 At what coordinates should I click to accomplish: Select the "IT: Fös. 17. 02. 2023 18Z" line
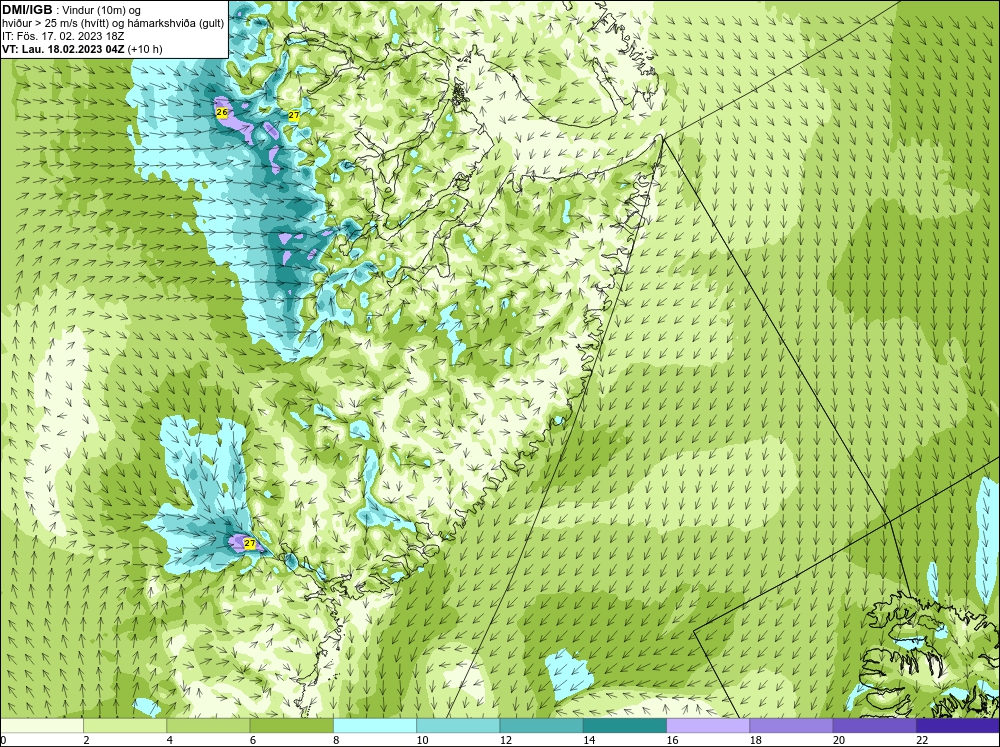click(63, 36)
